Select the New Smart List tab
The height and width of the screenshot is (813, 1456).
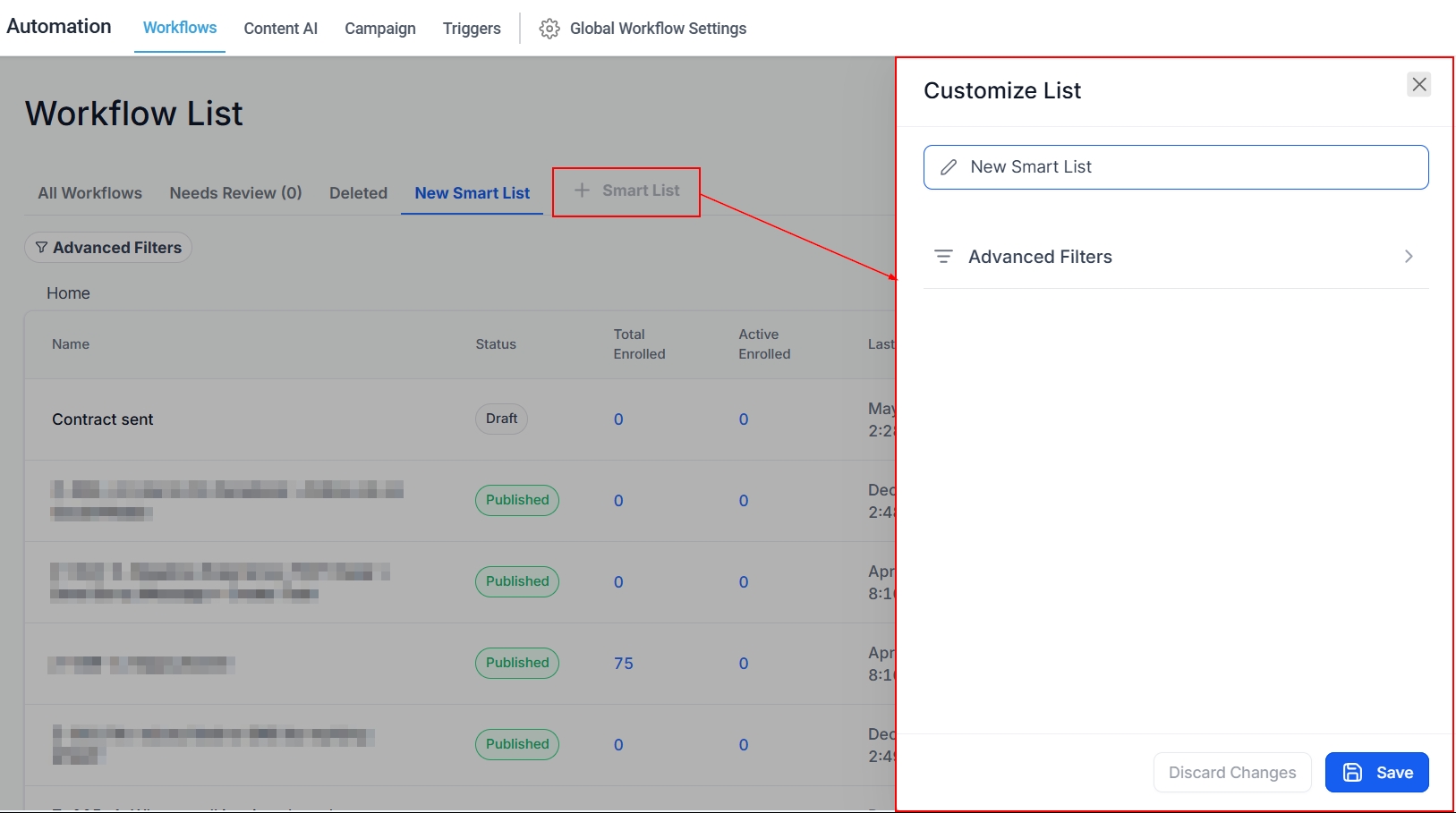click(x=472, y=193)
